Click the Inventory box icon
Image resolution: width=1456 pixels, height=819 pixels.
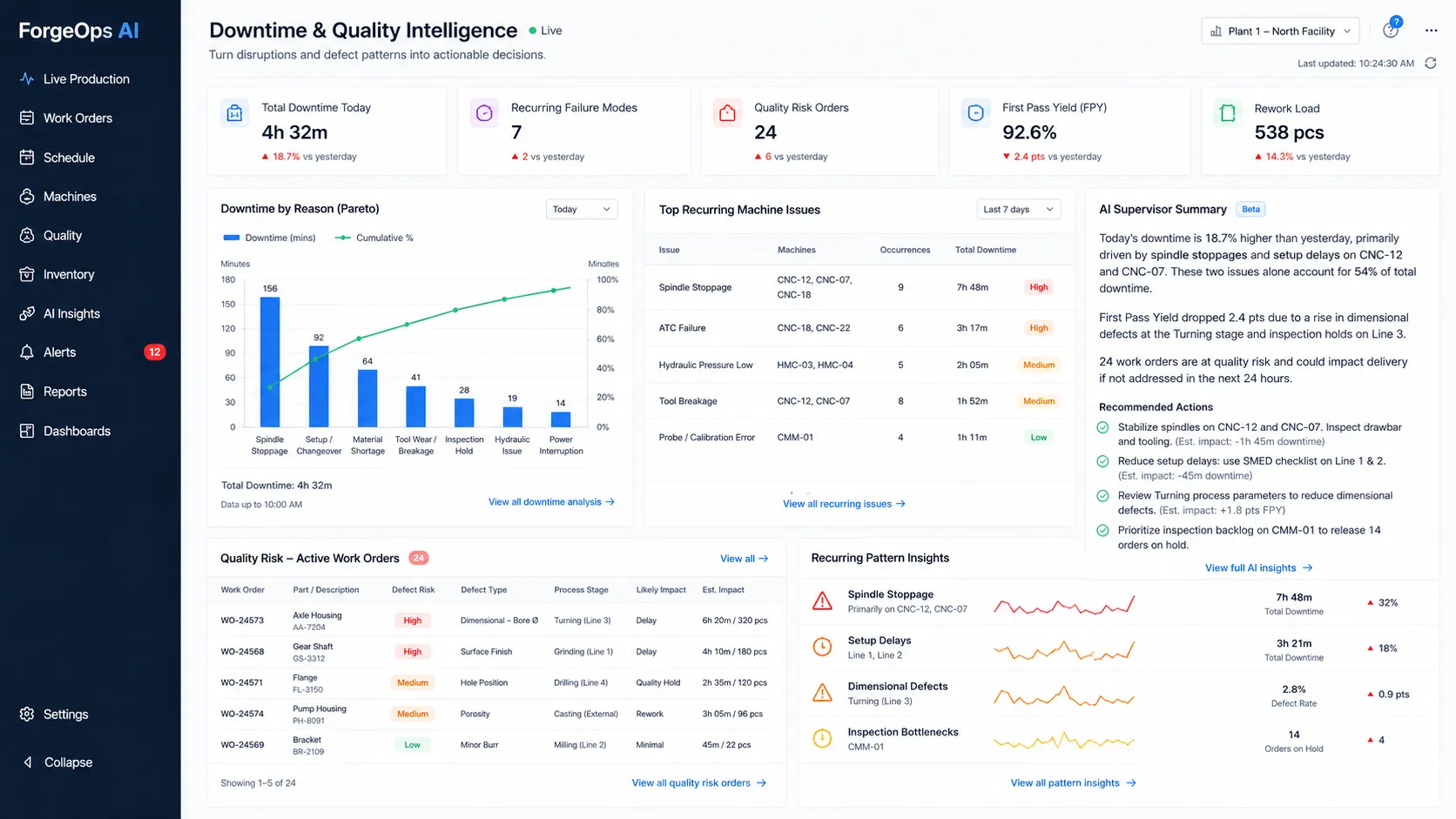[27, 274]
